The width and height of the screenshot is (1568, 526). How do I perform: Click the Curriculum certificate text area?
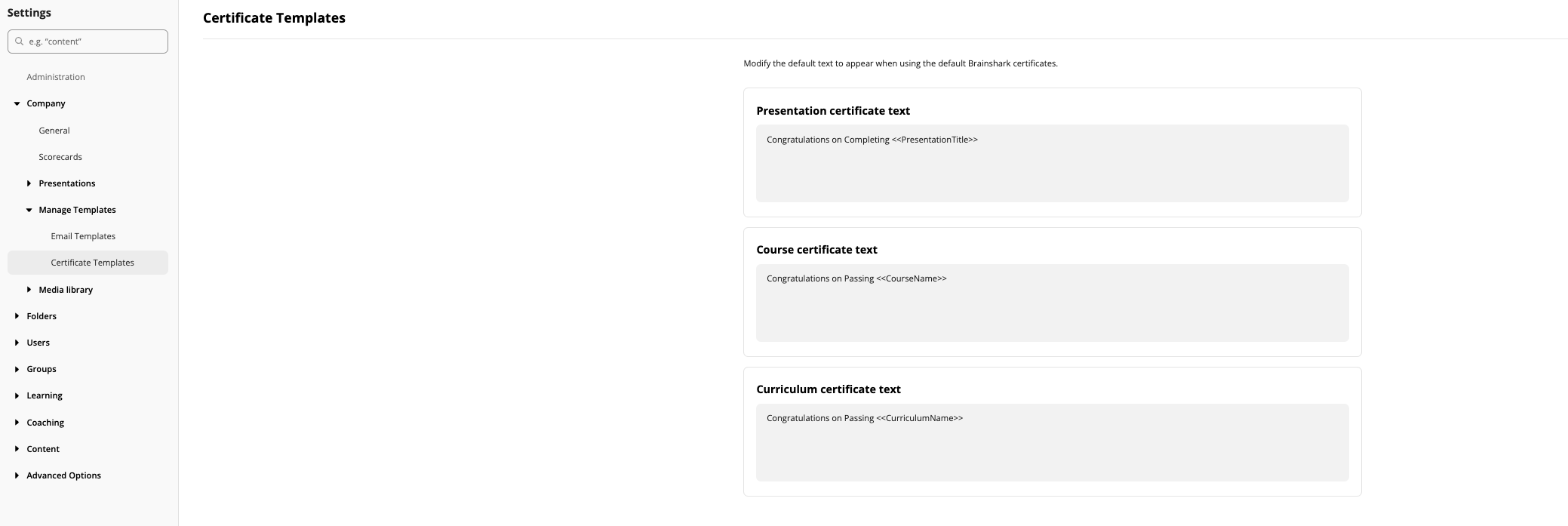pyautogui.click(x=1052, y=442)
